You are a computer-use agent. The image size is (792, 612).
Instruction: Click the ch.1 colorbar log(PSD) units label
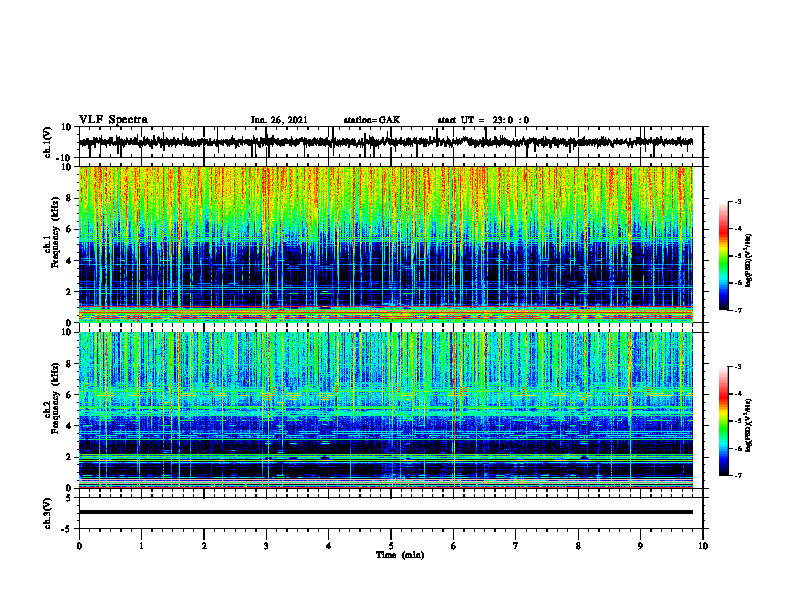750,261
